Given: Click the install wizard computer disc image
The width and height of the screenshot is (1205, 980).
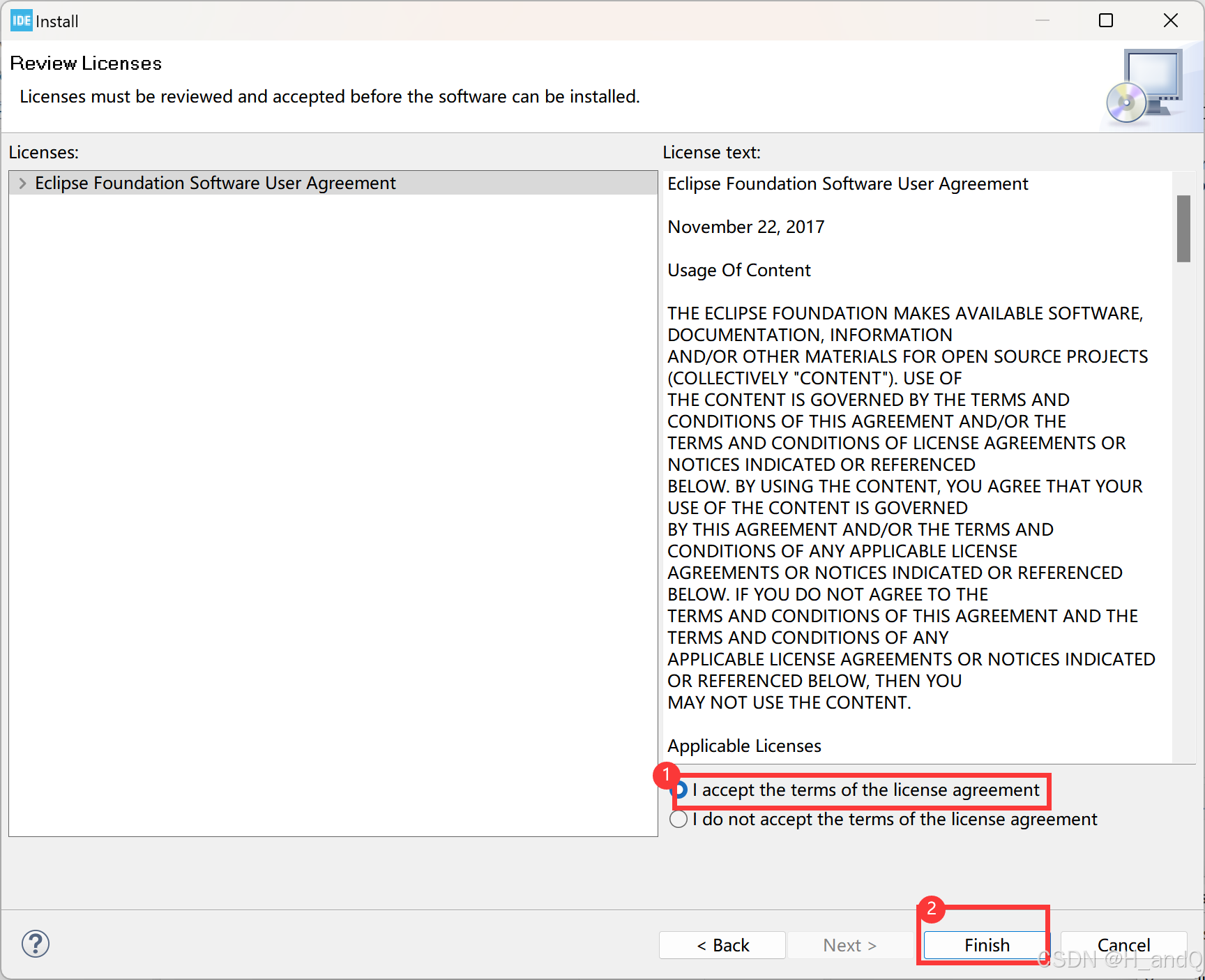Looking at the screenshot, I should pyautogui.click(x=1146, y=86).
